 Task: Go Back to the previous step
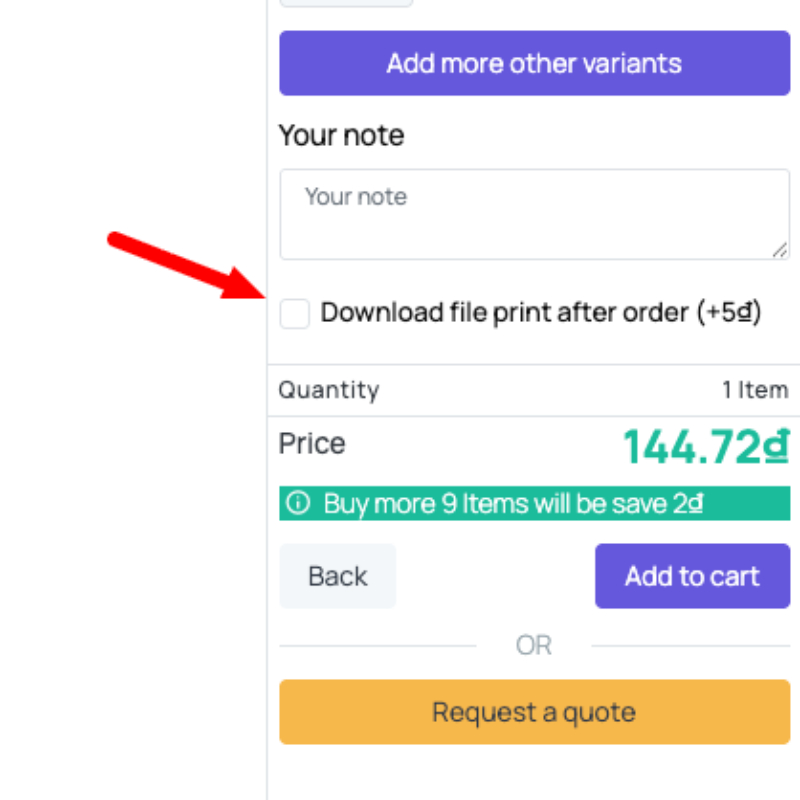[338, 576]
